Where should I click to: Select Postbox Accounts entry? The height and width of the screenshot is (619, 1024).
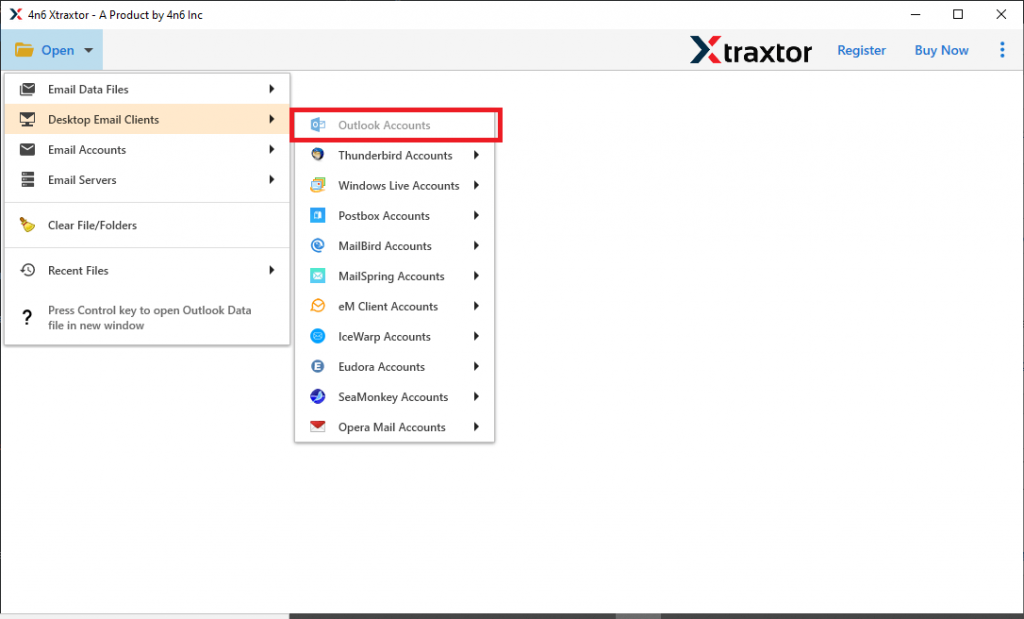pyautogui.click(x=394, y=215)
